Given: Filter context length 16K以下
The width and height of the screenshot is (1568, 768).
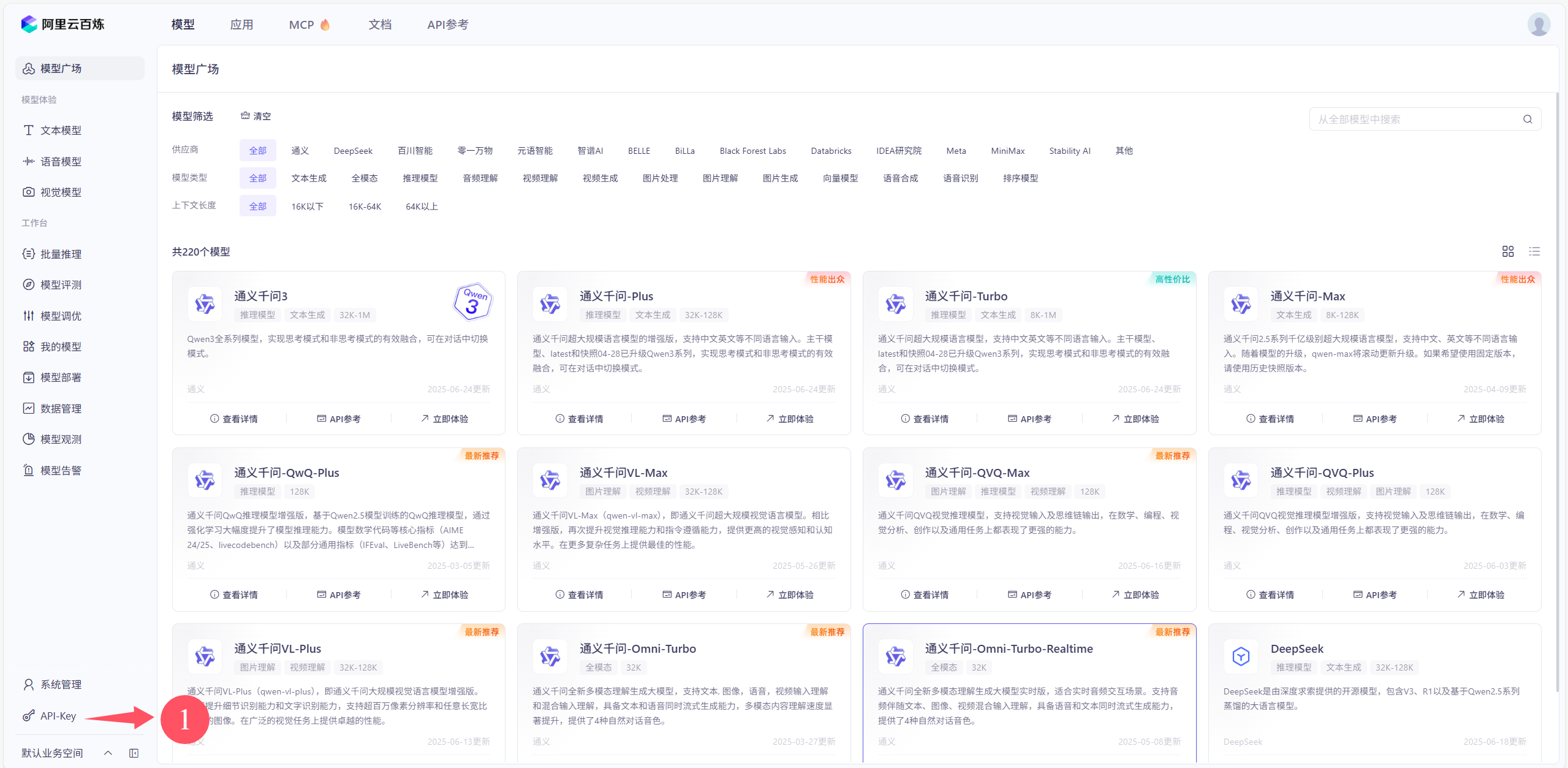Looking at the screenshot, I should click(307, 207).
